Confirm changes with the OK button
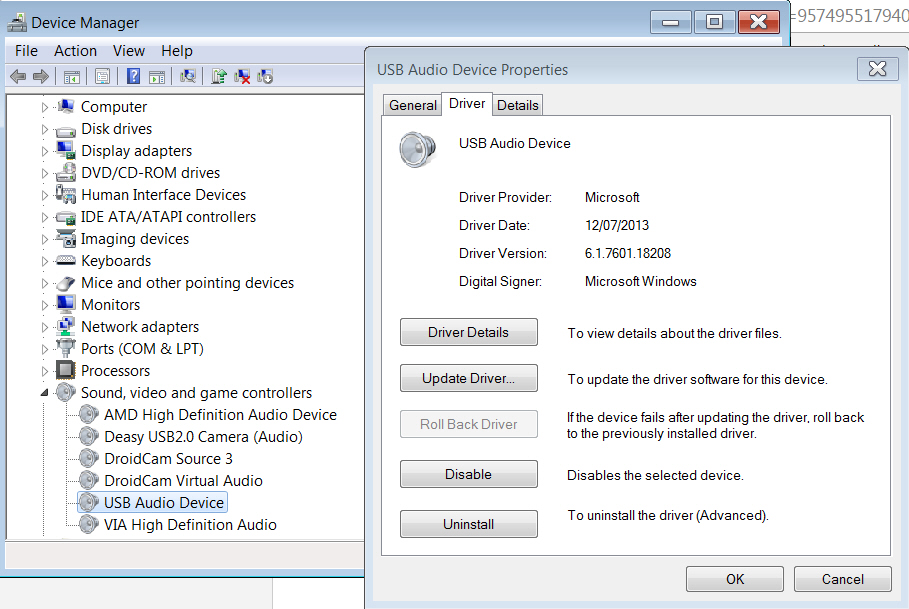Image resolution: width=909 pixels, height=609 pixels. (x=734, y=579)
